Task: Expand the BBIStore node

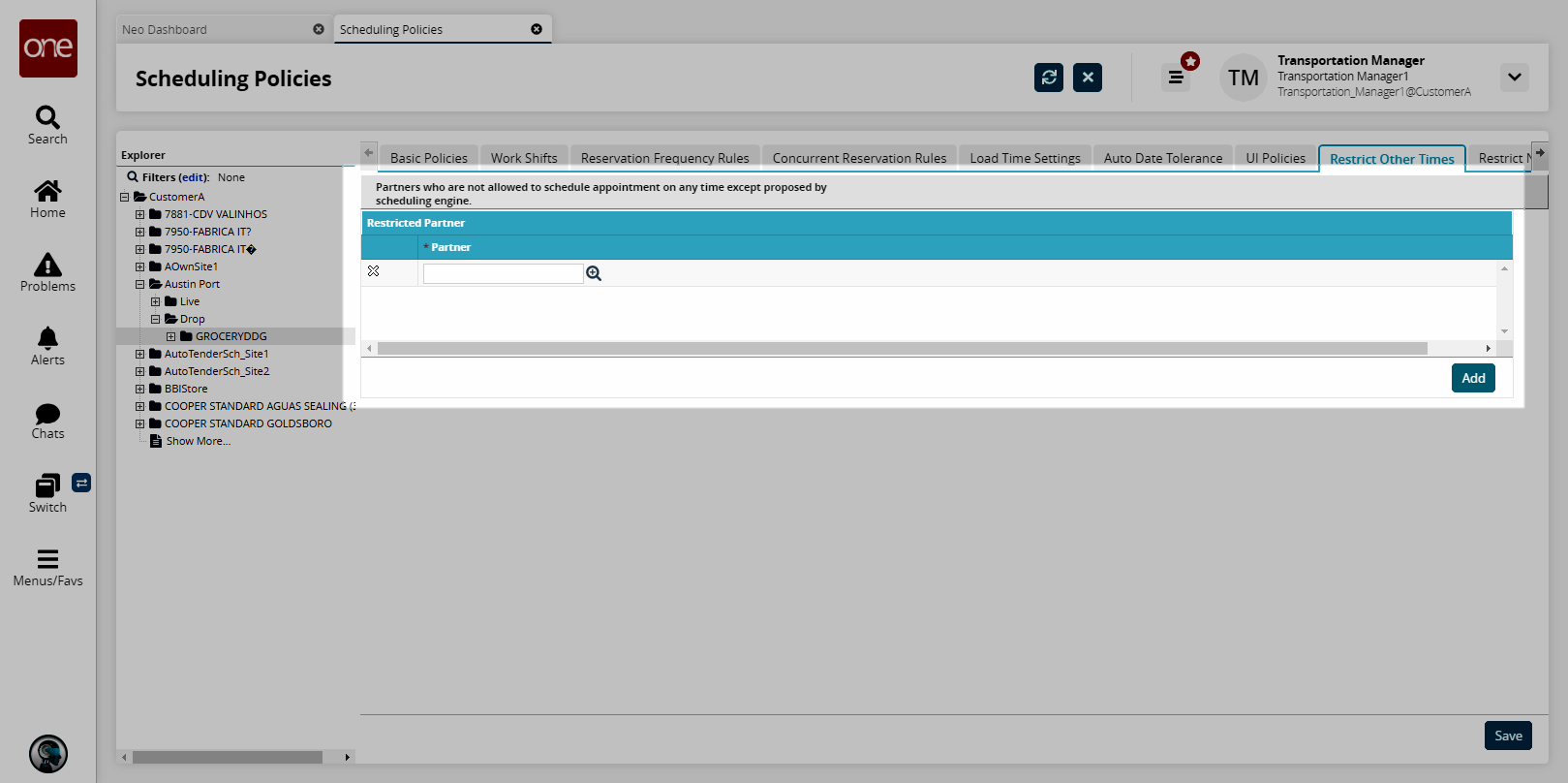Action: (140, 389)
